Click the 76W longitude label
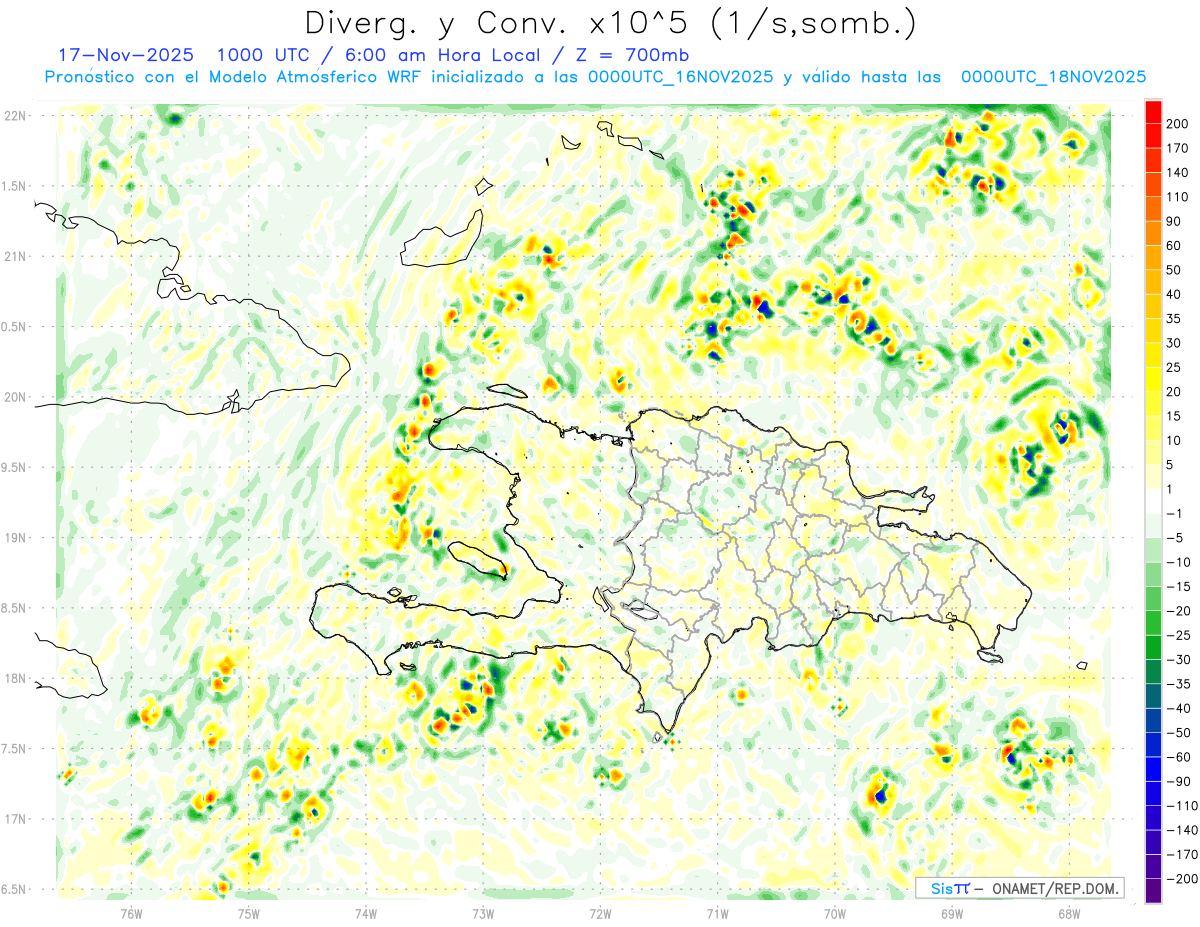The image size is (1200, 927). point(131,912)
